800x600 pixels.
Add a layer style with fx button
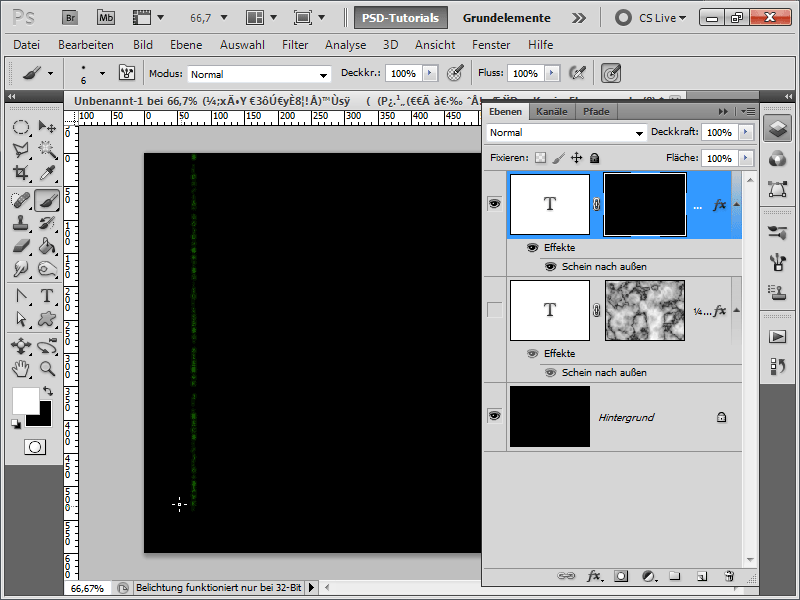[x=594, y=576]
